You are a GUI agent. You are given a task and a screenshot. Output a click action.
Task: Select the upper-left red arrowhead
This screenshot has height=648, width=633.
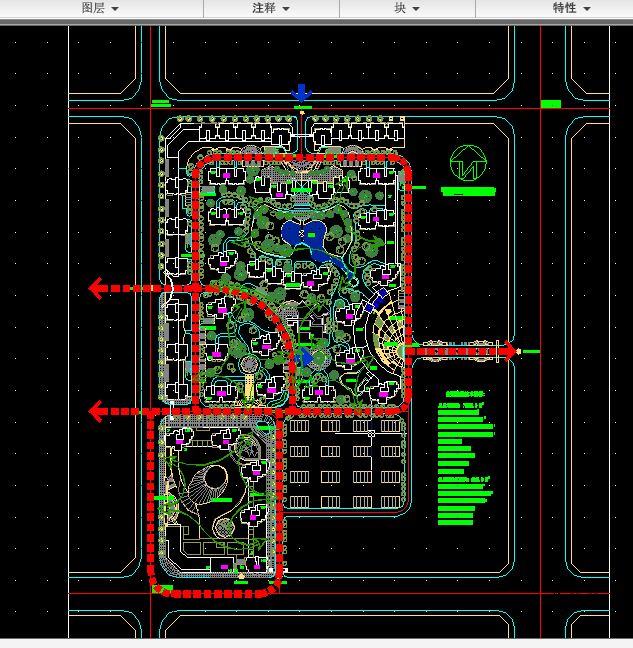99,288
